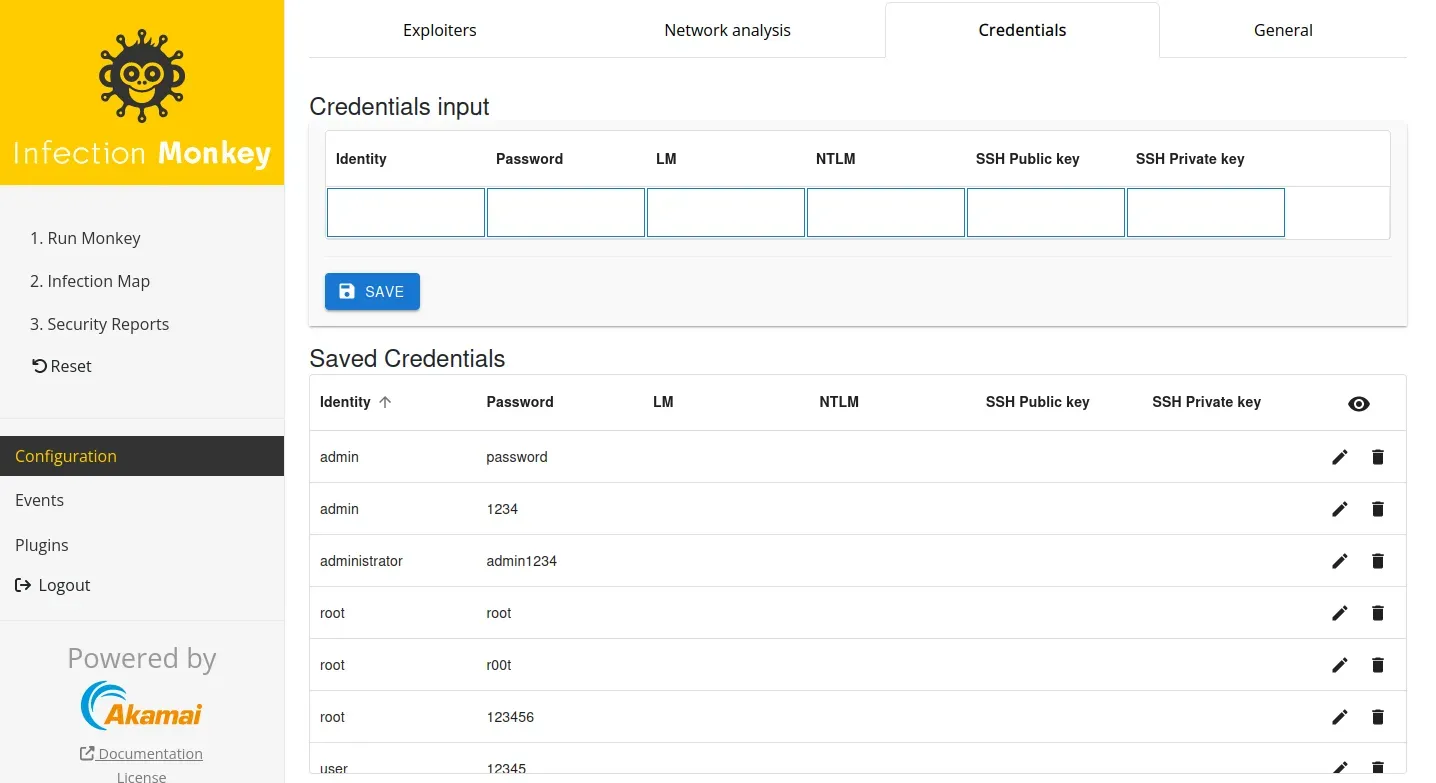Open the License link
This screenshot has height=783, width=1436.
[x=141, y=776]
